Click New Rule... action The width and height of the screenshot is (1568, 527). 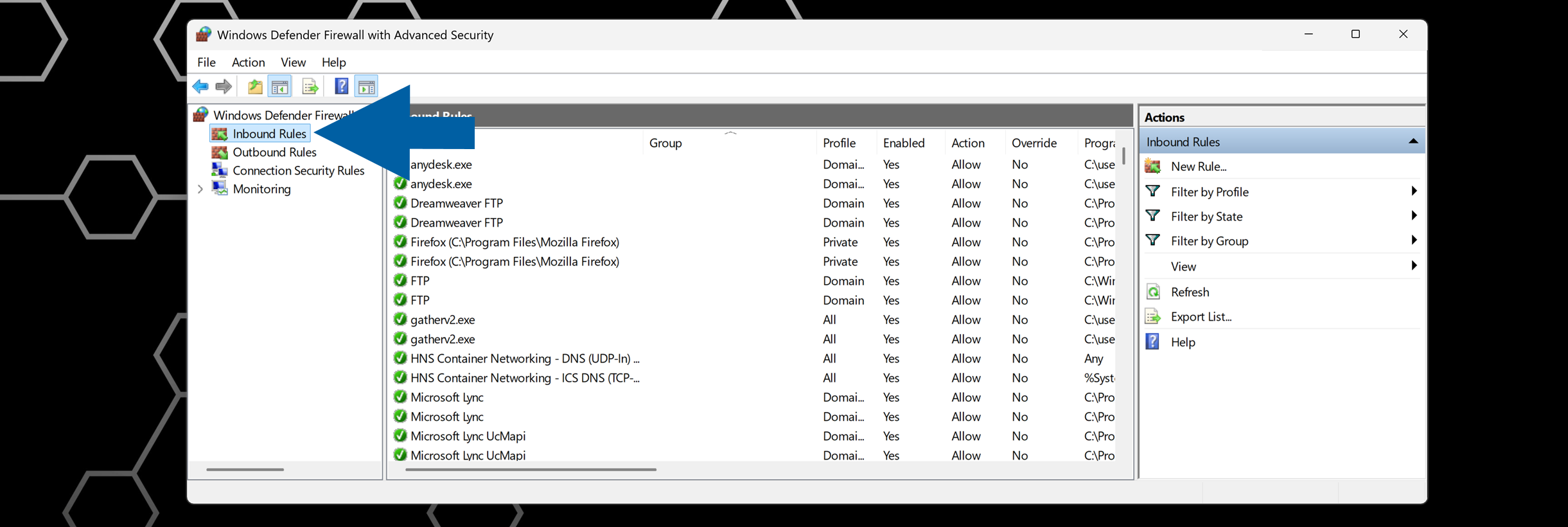1199,166
